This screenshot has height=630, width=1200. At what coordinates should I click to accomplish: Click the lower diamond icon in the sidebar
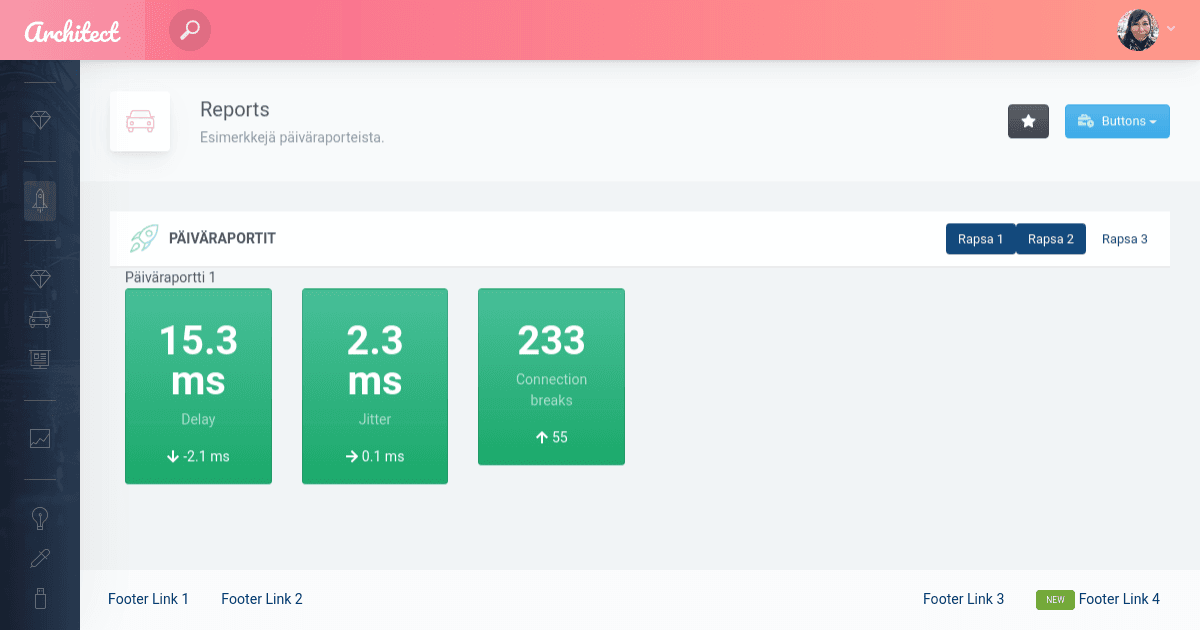40,278
